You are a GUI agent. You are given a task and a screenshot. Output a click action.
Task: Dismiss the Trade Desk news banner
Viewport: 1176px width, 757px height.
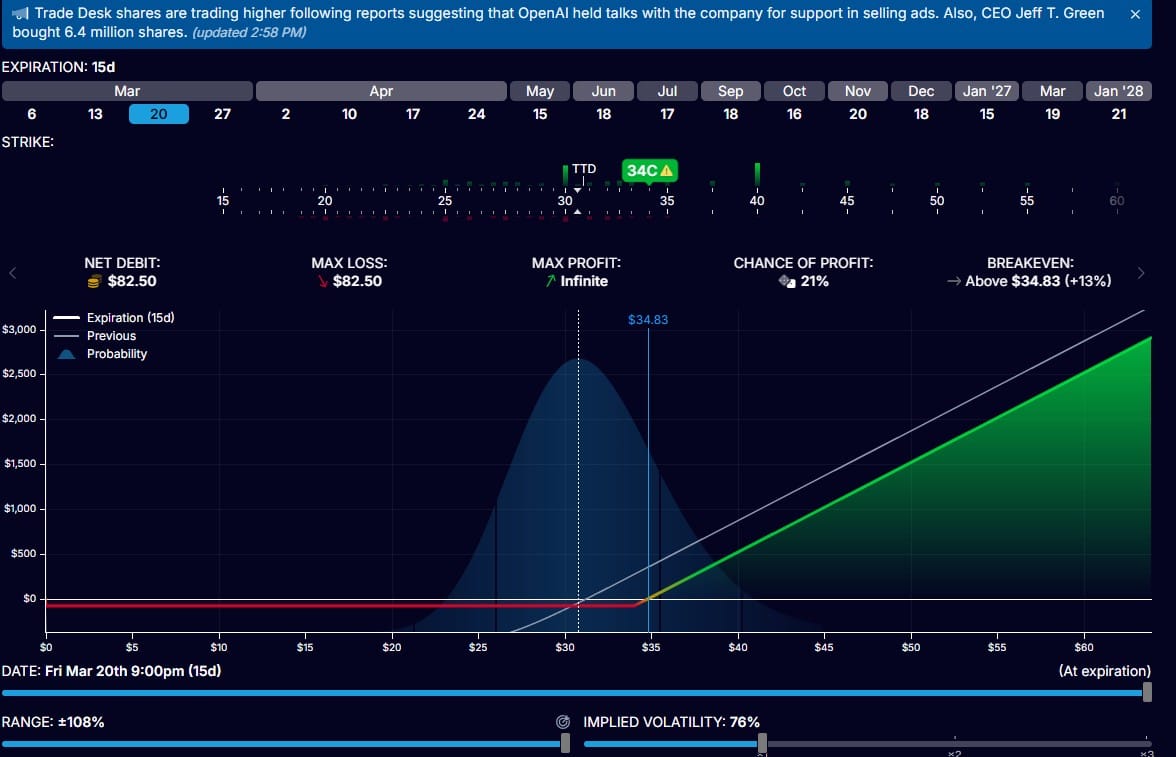click(x=1134, y=14)
